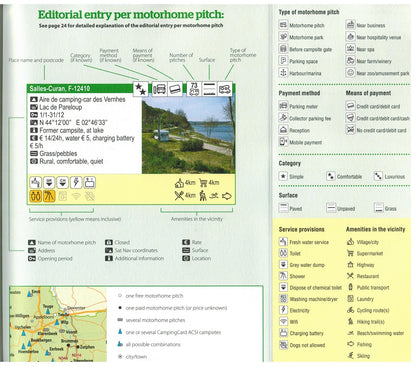The width and height of the screenshot is (416, 367).
Task: Select the Washing machine/dryer icon
Action: (x=283, y=299)
